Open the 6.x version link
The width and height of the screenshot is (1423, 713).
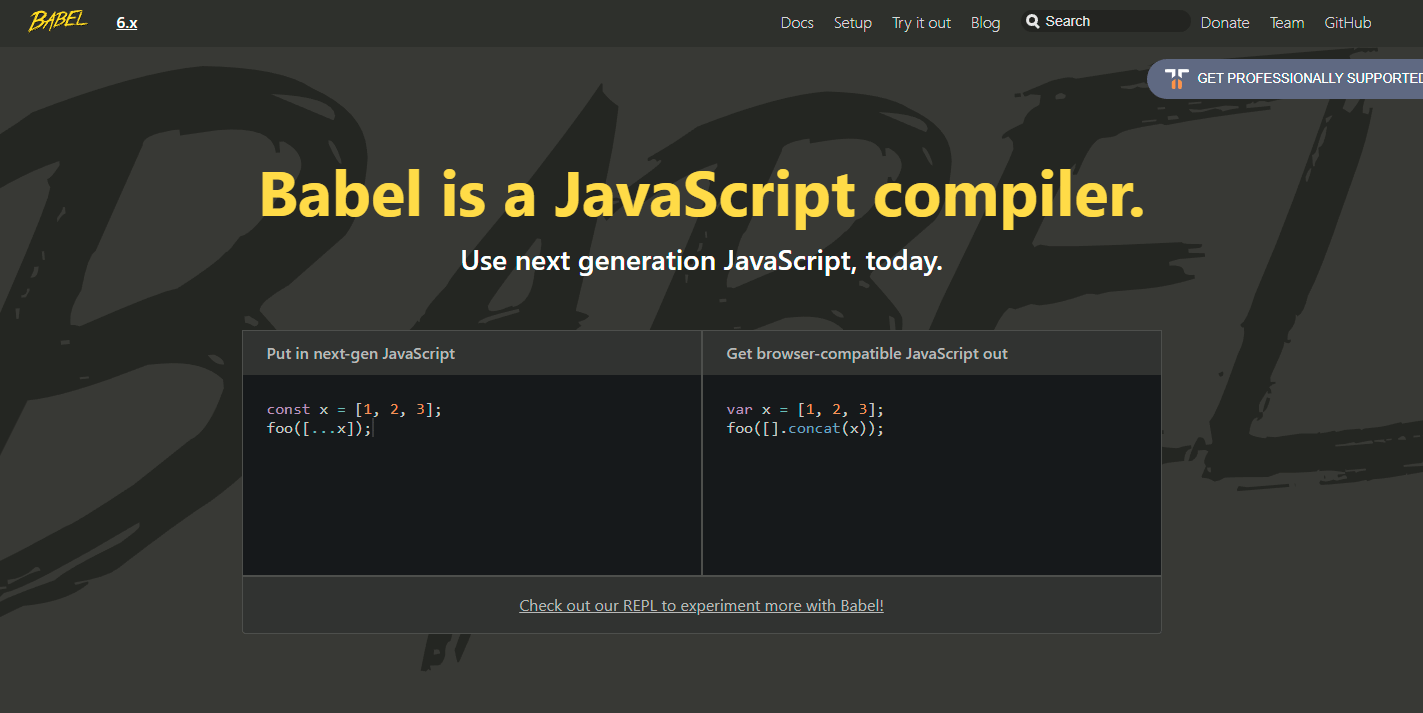click(x=127, y=22)
